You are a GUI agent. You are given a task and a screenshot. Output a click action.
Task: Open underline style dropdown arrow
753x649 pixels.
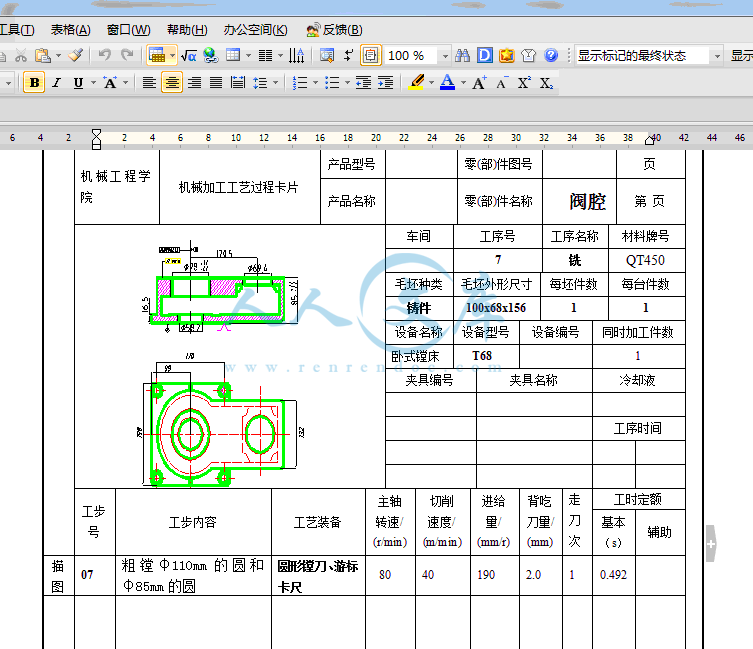(93, 83)
